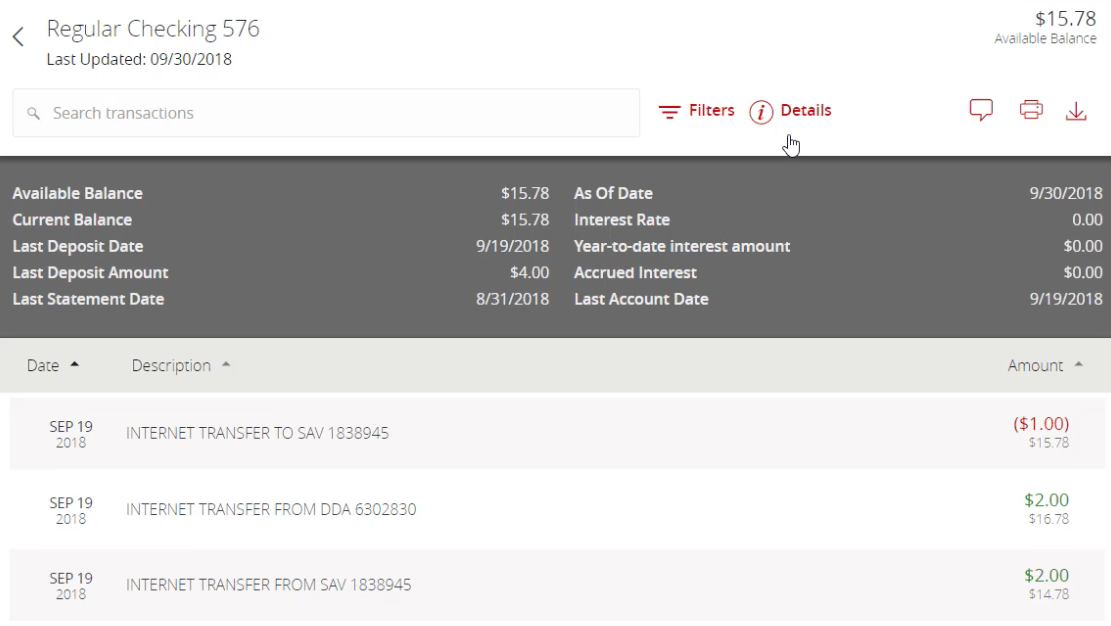Download the transactions export
This screenshot has width=1111, height=626.
[1076, 111]
